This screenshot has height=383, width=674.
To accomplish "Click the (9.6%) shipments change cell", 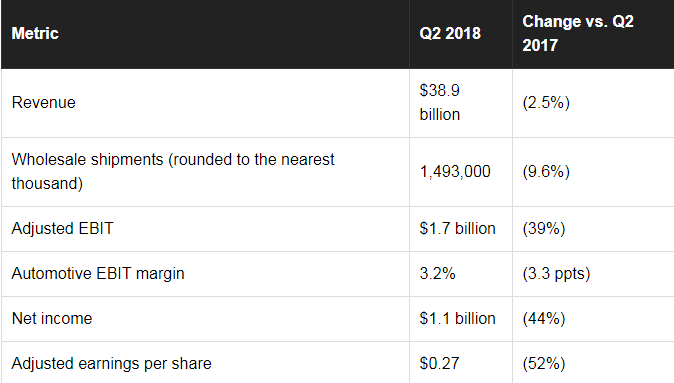I will click(x=546, y=172).
